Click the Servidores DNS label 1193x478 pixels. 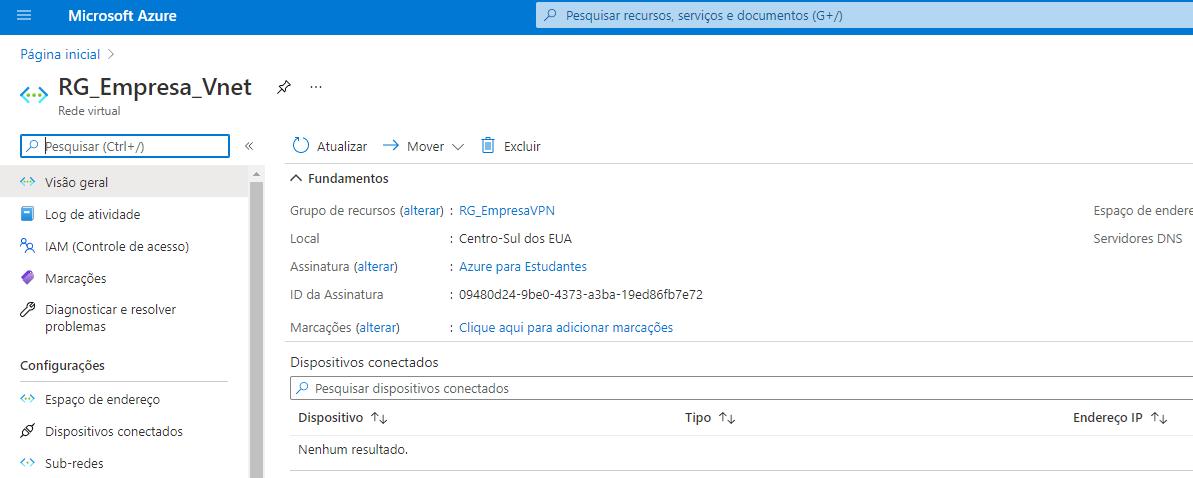tap(1137, 239)
